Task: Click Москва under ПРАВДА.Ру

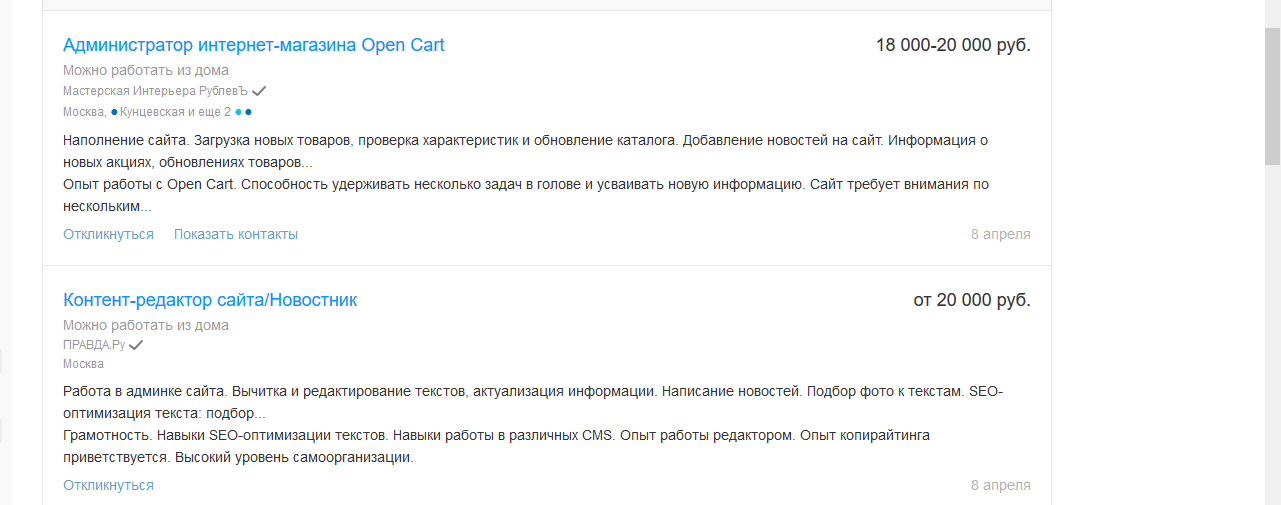Action: click(x=83, y=364)
